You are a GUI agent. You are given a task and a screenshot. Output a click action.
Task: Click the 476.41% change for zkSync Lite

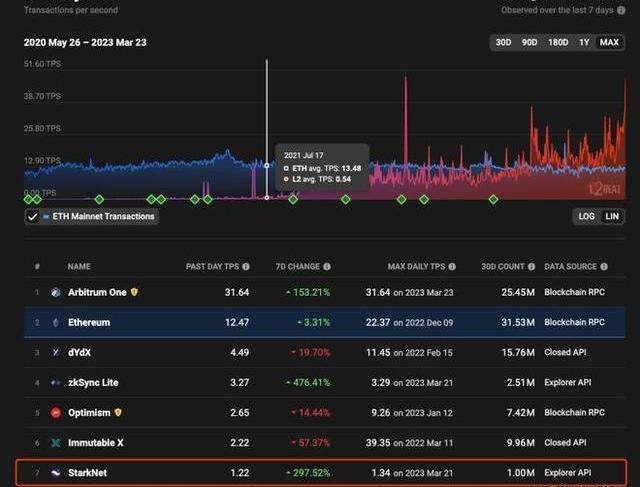(308, 382)
